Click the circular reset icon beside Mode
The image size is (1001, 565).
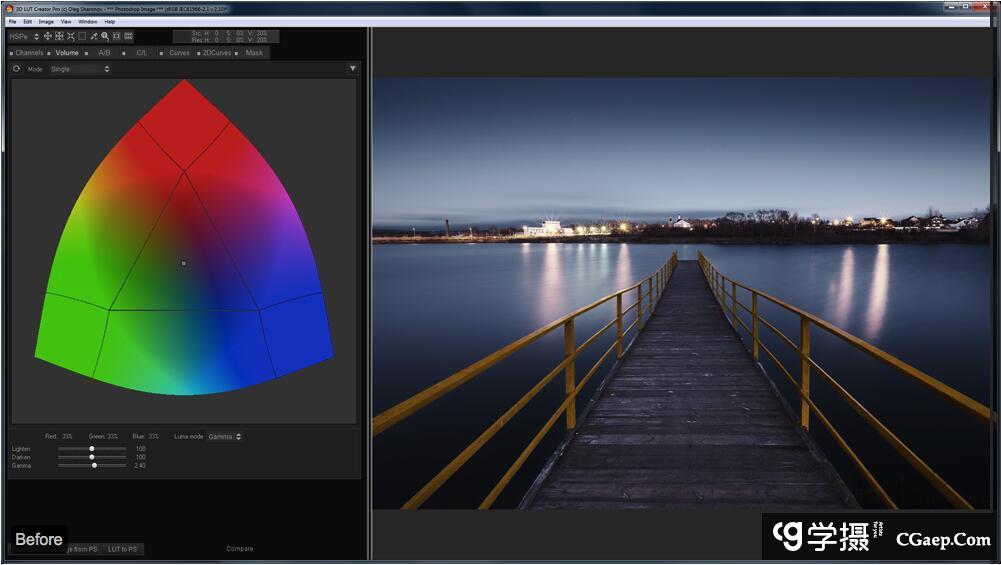[17, 69]
